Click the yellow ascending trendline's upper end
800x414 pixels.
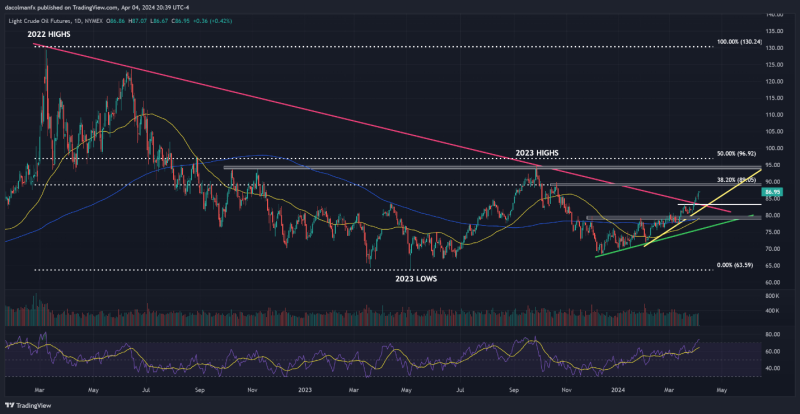click(x=761, y=169)
